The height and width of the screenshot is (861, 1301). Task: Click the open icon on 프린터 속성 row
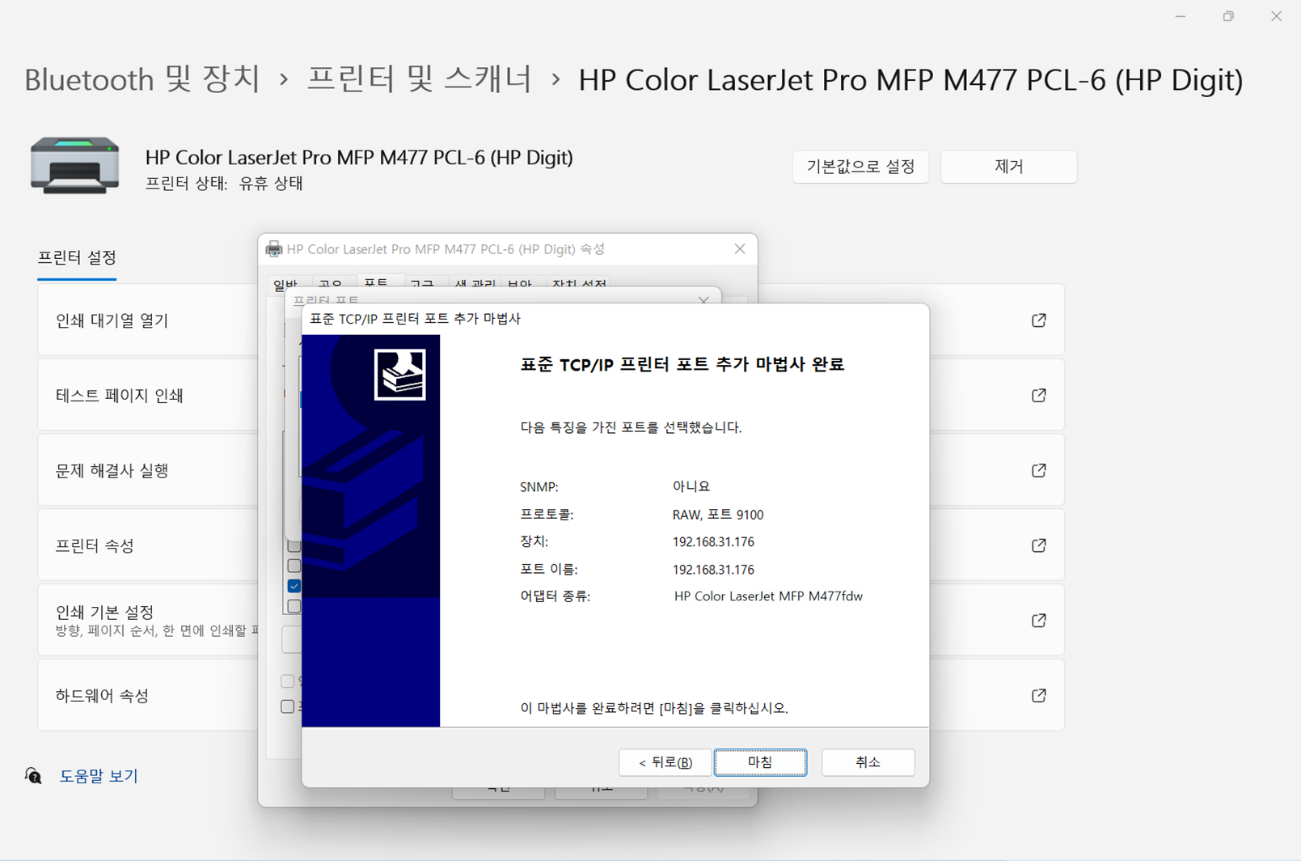(1039, 545)
